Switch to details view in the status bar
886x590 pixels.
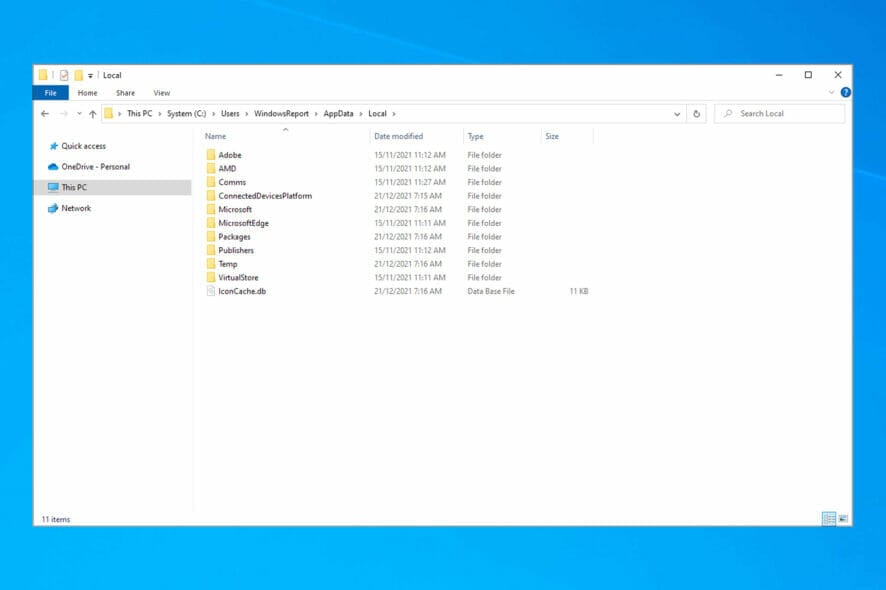click(828, 519)
